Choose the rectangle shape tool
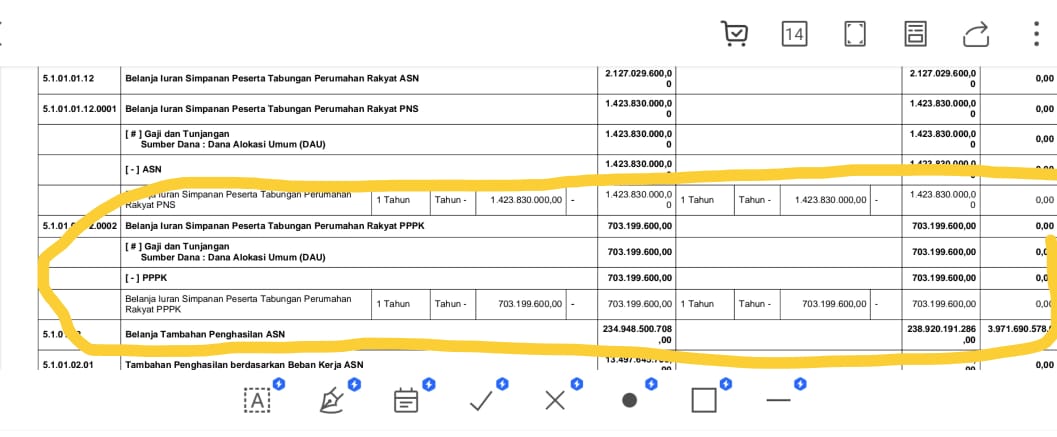 coord(704,401)
